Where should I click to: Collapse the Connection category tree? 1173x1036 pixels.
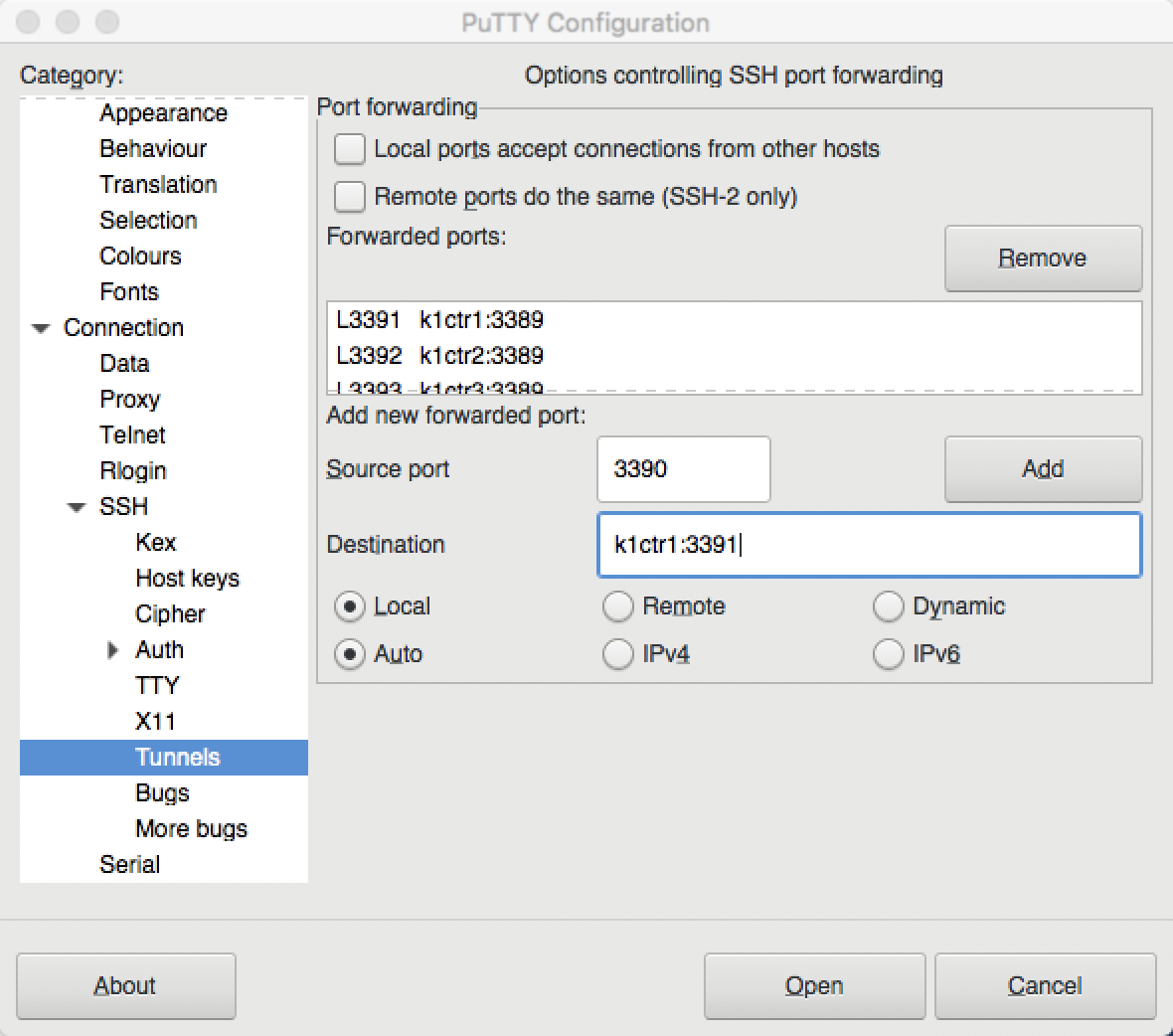(x=41, y=328)
